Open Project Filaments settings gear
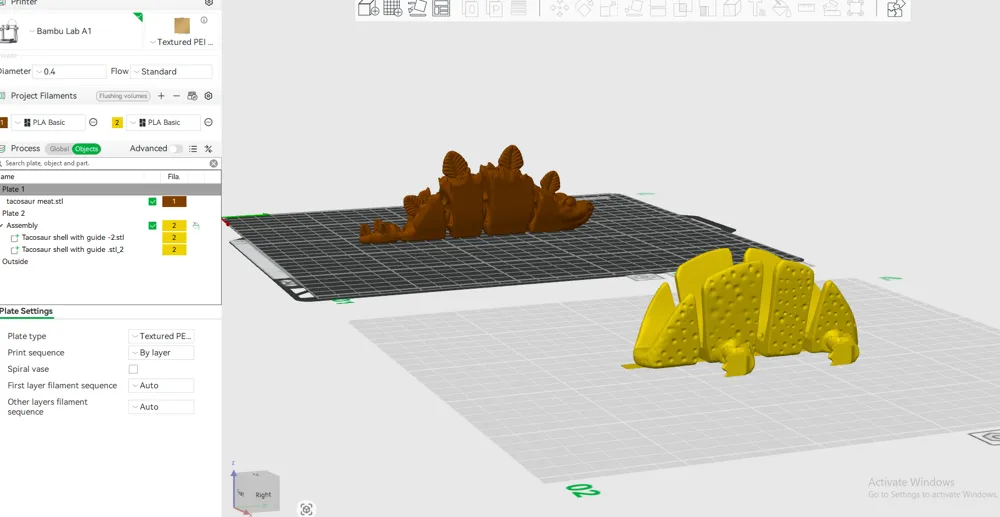Viewport: 1000px width, 517px height. pyautogui.click(x=208, y=96)
